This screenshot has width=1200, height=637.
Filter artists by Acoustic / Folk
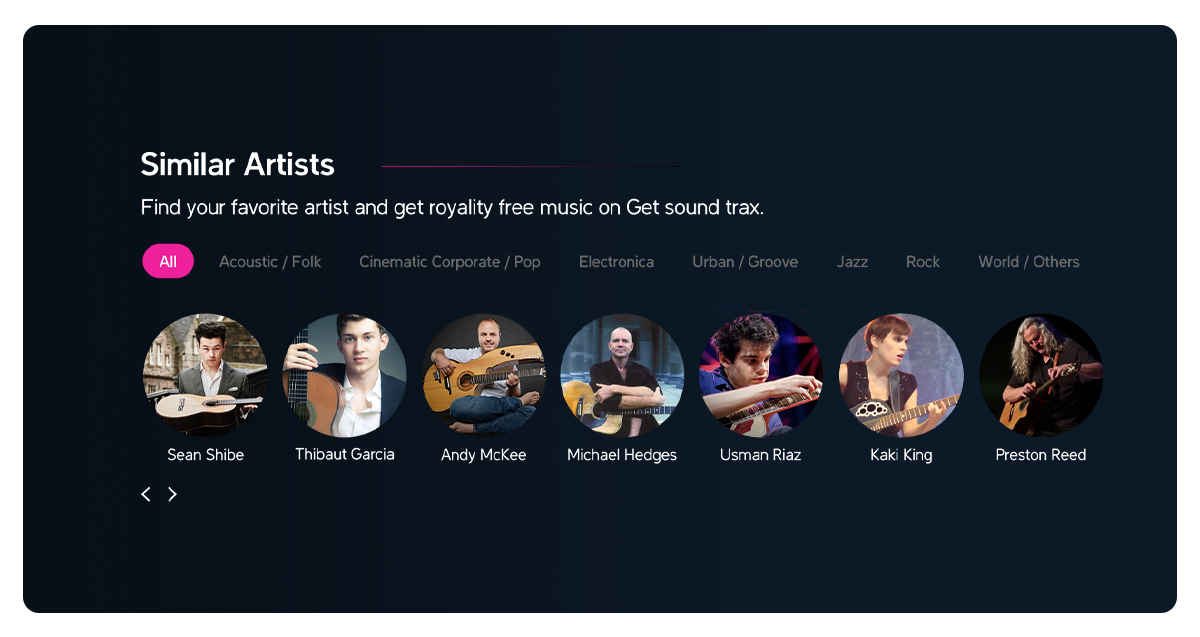270,261
